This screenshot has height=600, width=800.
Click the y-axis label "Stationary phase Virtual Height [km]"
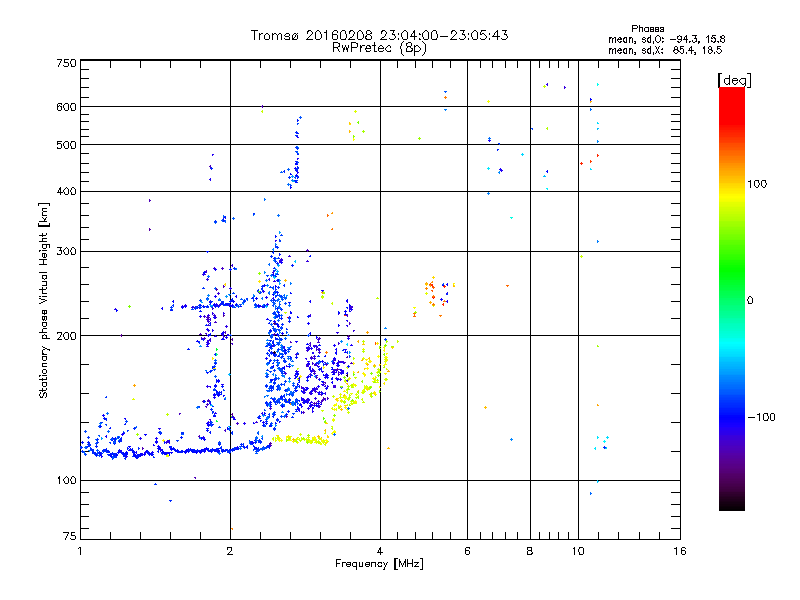coord(43,301)
